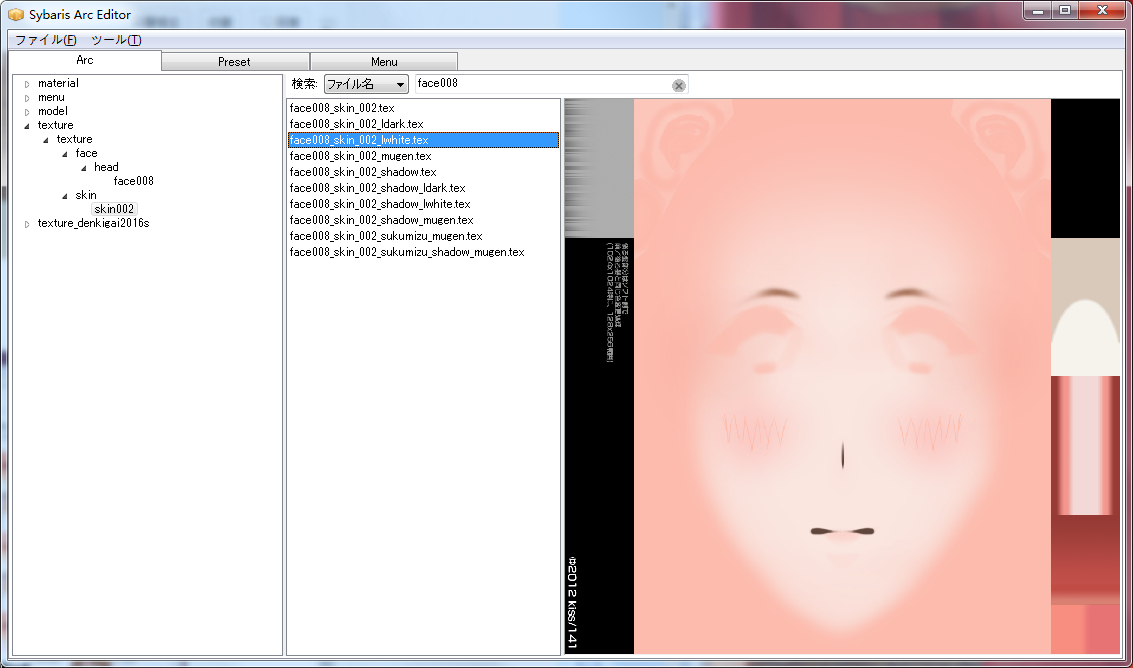This screenshot has height=668, width=1133.
Task: Expand the texture_denkigai2016s node
Action: pyautogui.click(x=27, y=224)
